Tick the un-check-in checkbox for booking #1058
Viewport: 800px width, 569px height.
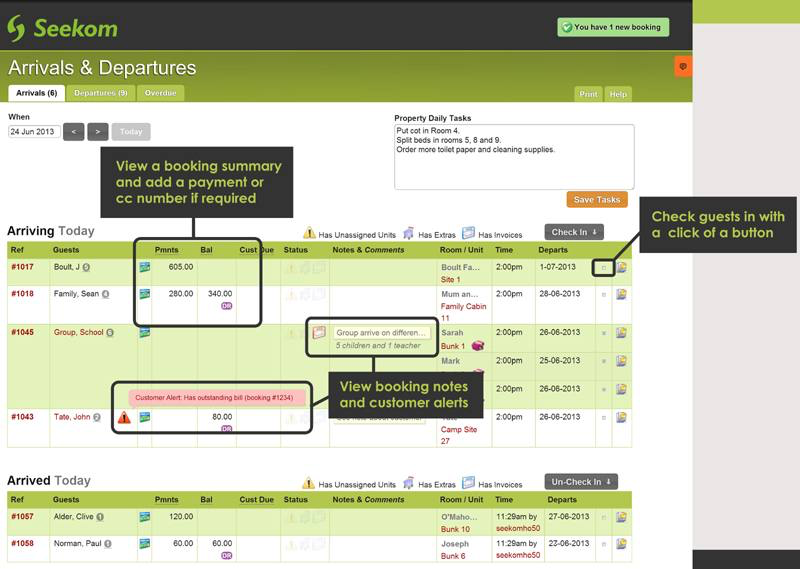point(604,545)
